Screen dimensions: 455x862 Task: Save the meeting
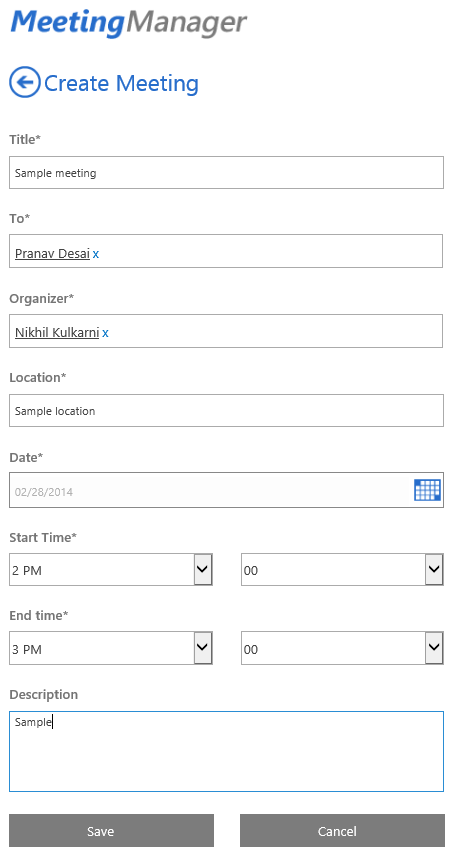tap(112, 831)
